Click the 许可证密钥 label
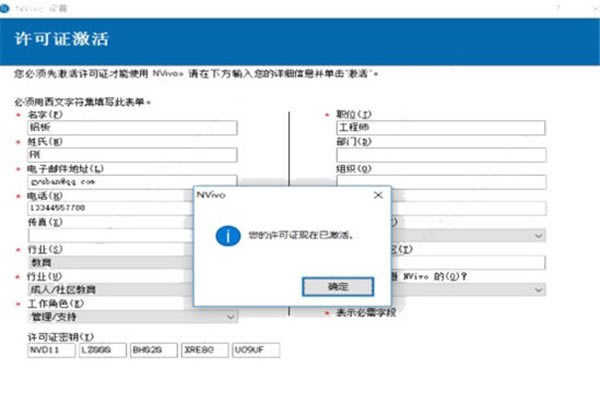 point(60,337)
